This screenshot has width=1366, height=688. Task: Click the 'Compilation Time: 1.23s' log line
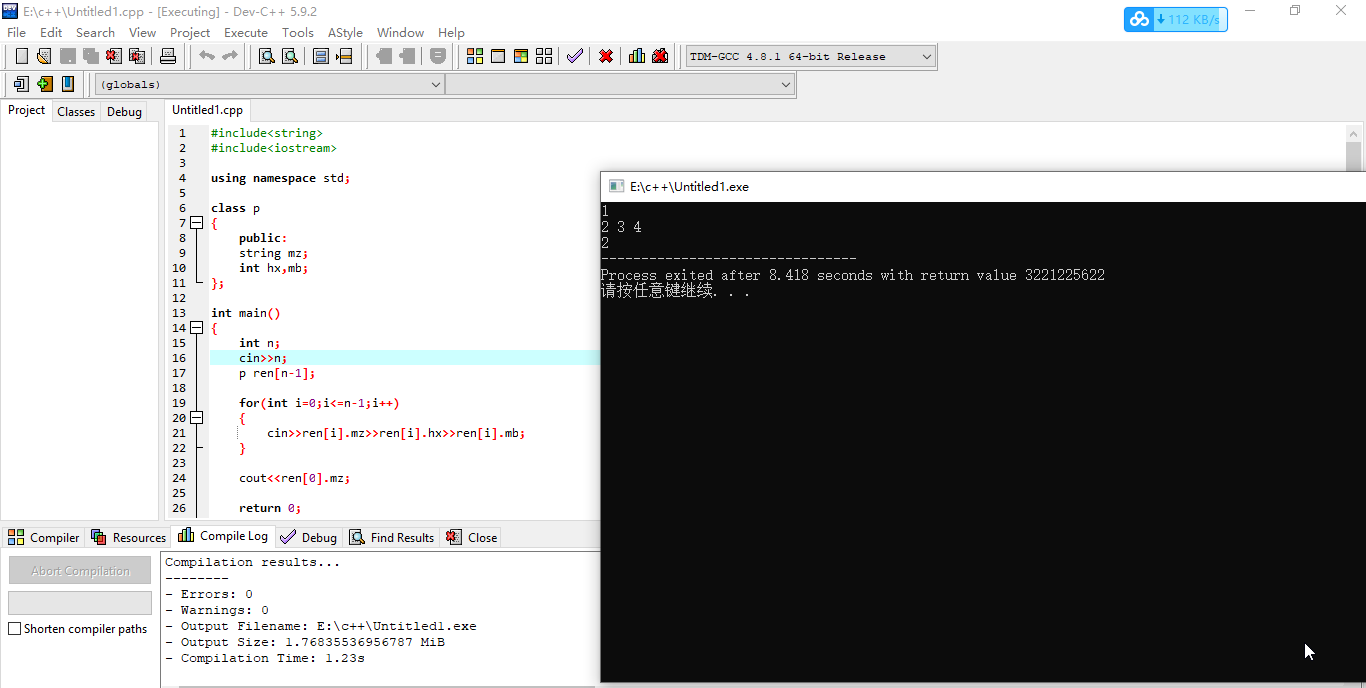click(x=265, y=658)
